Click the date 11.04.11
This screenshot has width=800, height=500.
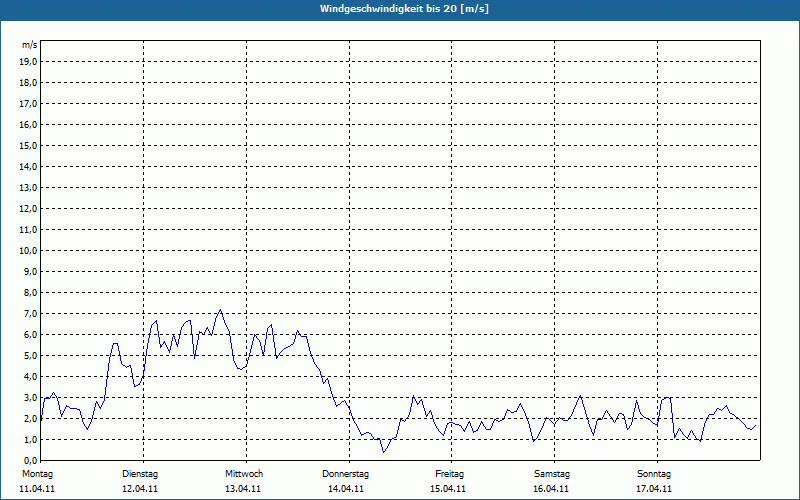(37, 489)
